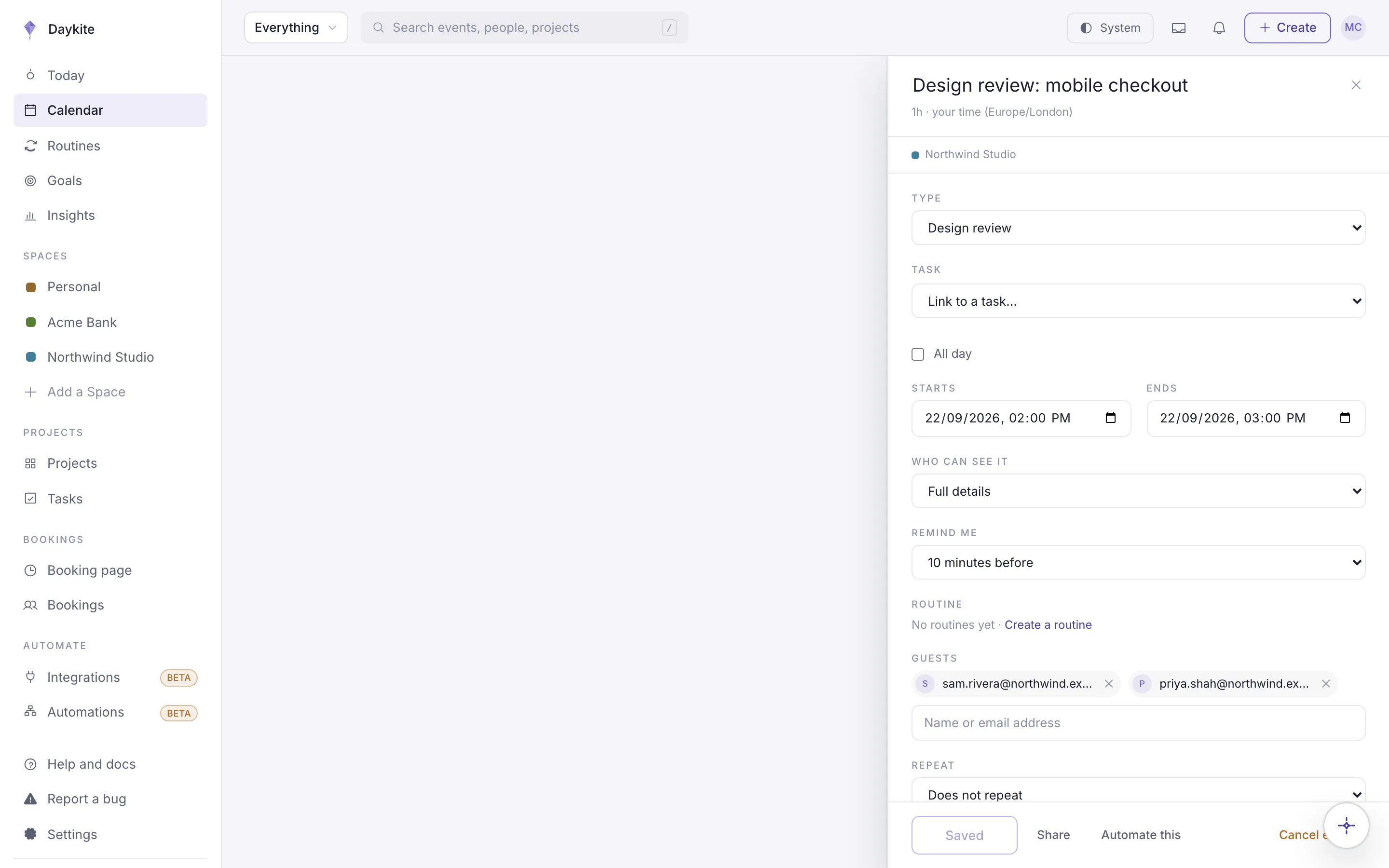Remove guest sam.rivera from the event

[1108, 684]
